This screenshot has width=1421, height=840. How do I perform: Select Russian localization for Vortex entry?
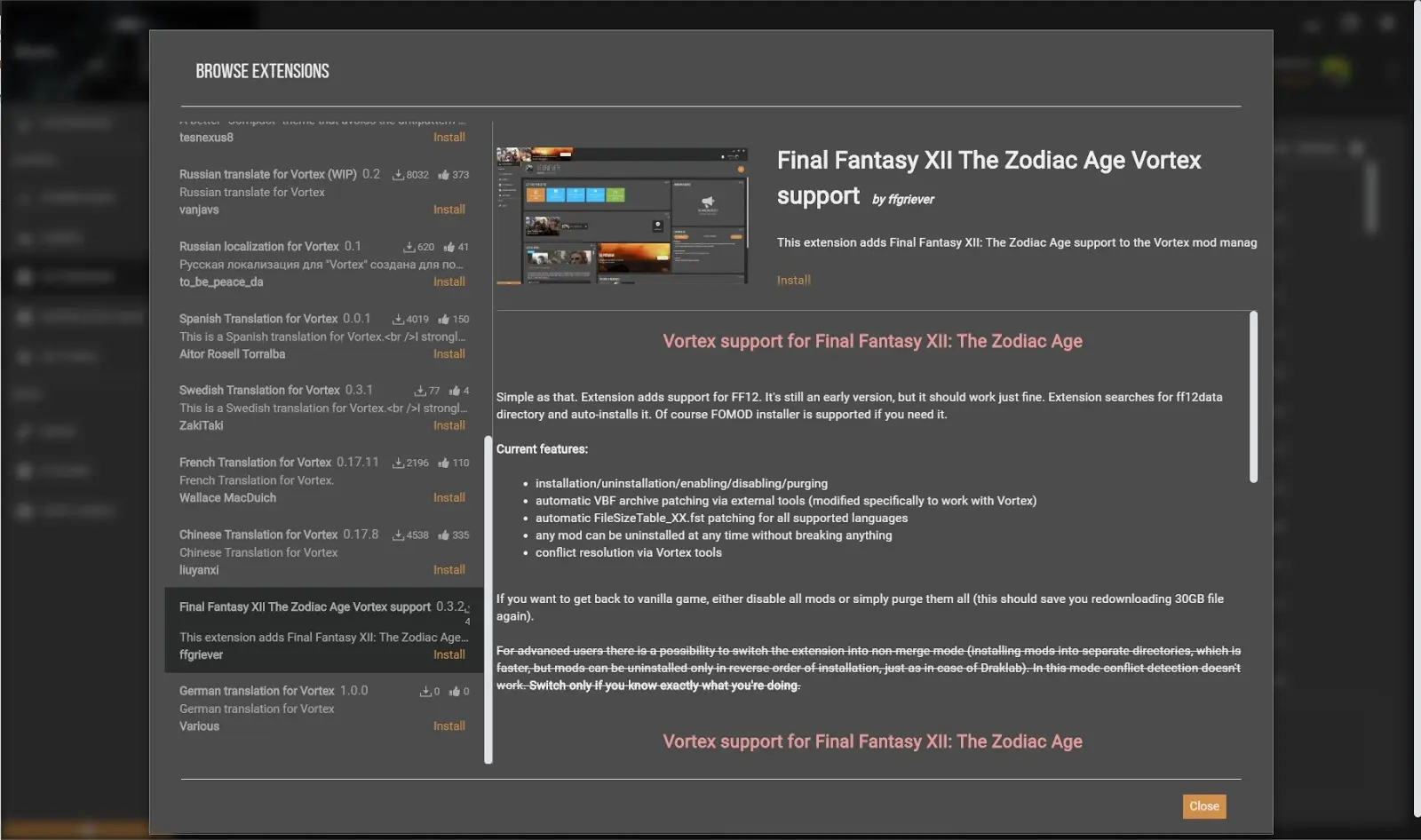click(324, 264)
